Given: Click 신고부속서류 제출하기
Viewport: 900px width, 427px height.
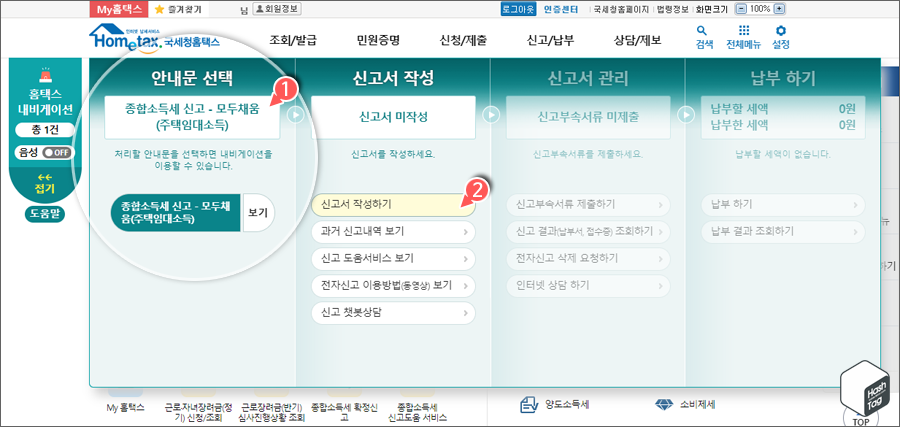Looking at the screenshot, I should (x=588, y=204).
